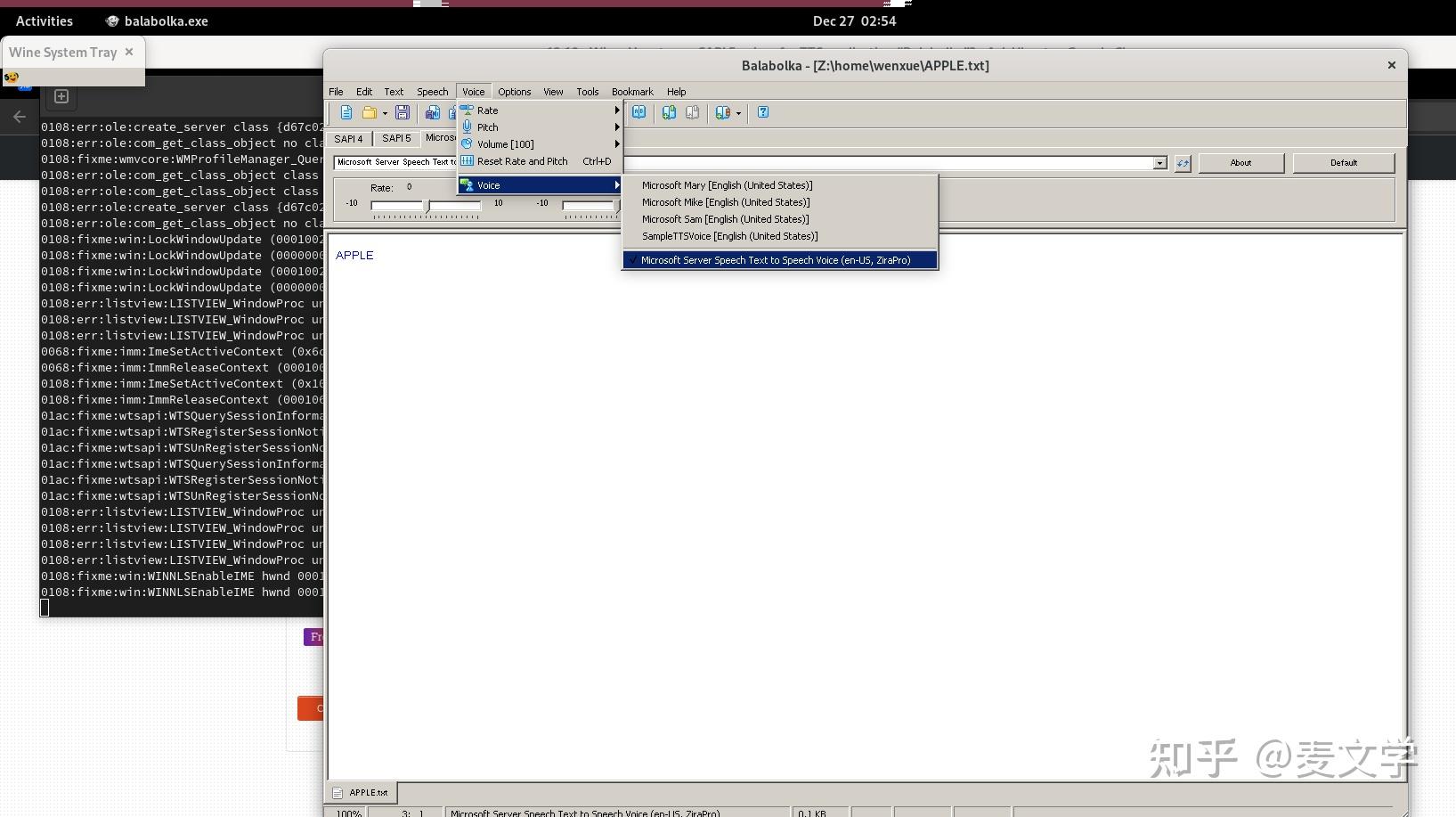Open the Tools menu
Screen dimensions: 1456x817
tap(588, 92)
